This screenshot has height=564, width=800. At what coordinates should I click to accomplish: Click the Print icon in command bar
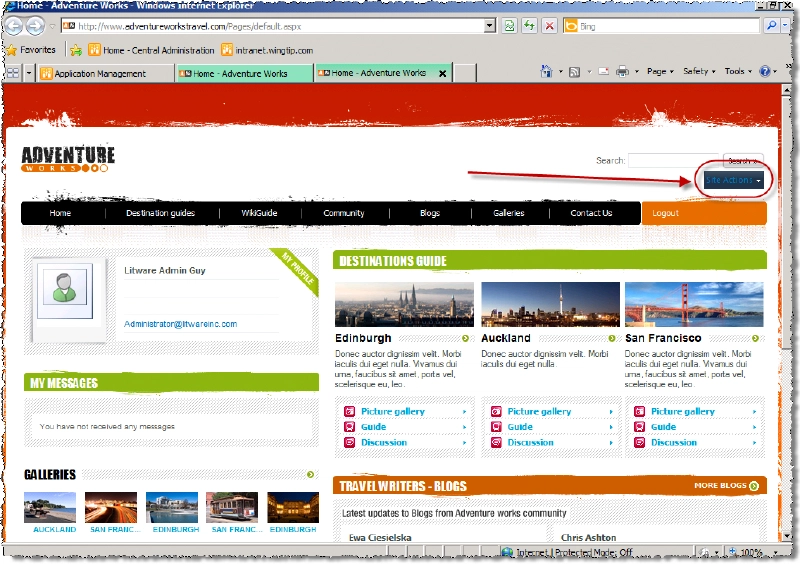click(622, 72)
